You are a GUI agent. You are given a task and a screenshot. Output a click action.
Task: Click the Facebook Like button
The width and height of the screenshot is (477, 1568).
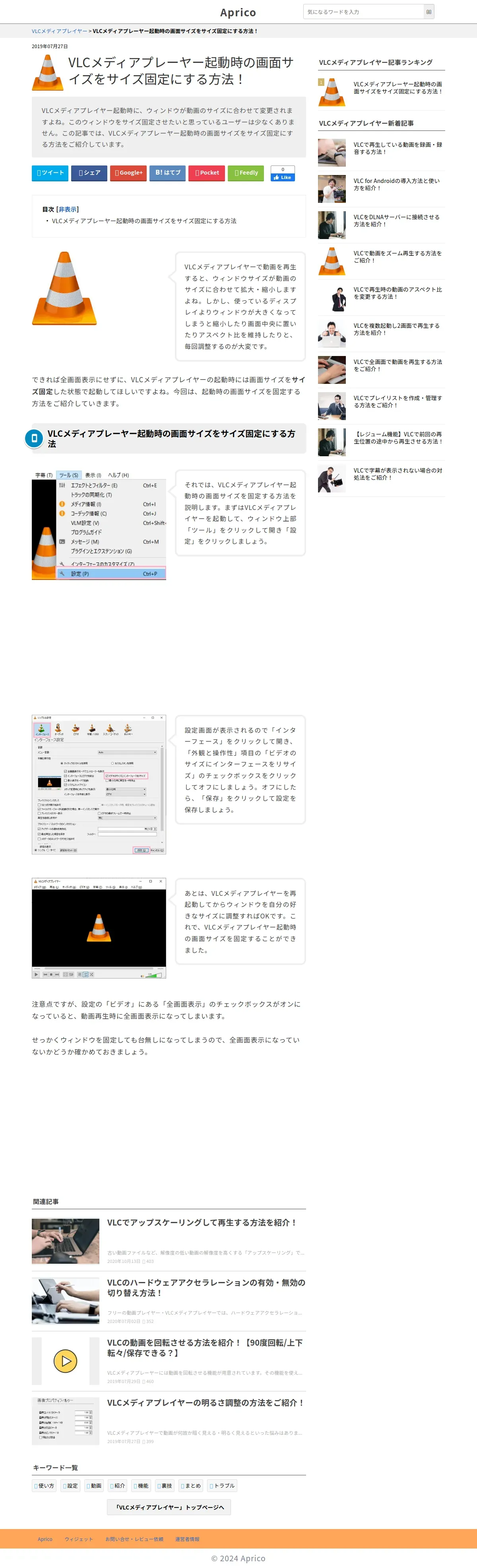(x=282, y=177)
